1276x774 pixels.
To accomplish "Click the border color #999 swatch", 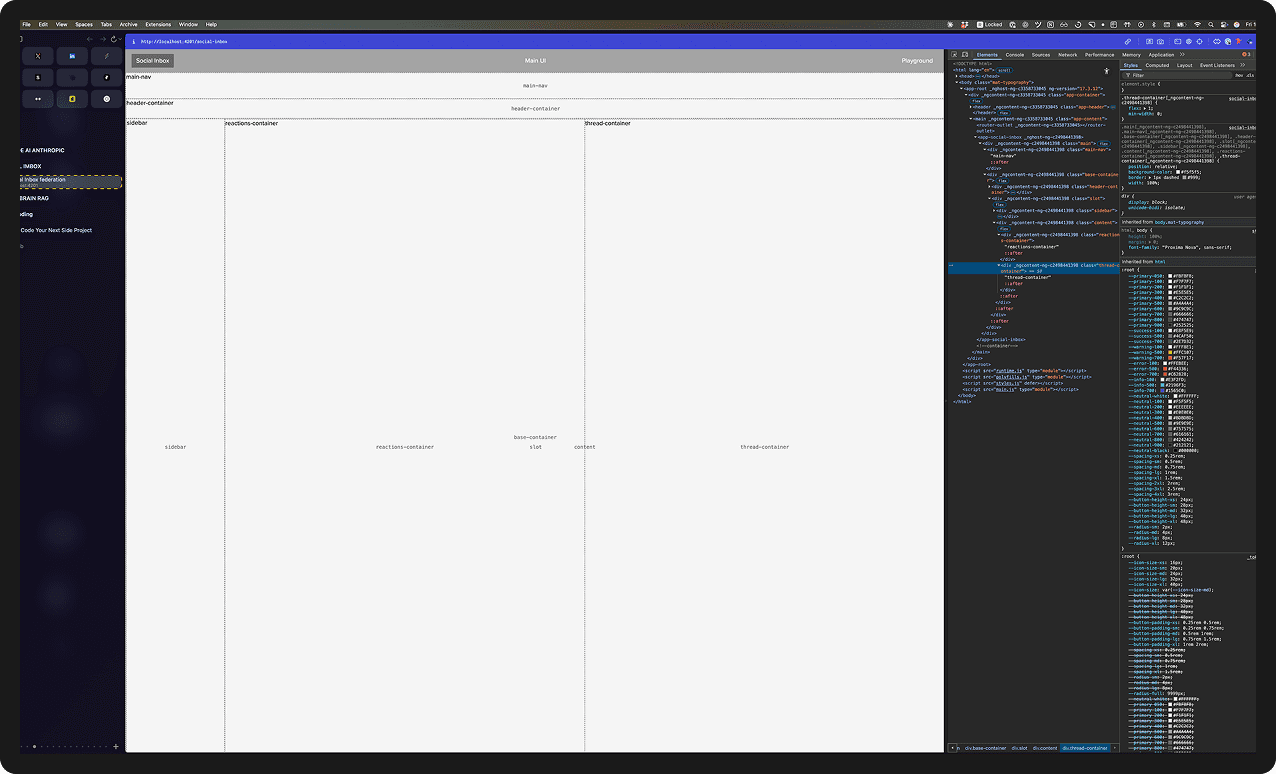I will point(1184,177).
